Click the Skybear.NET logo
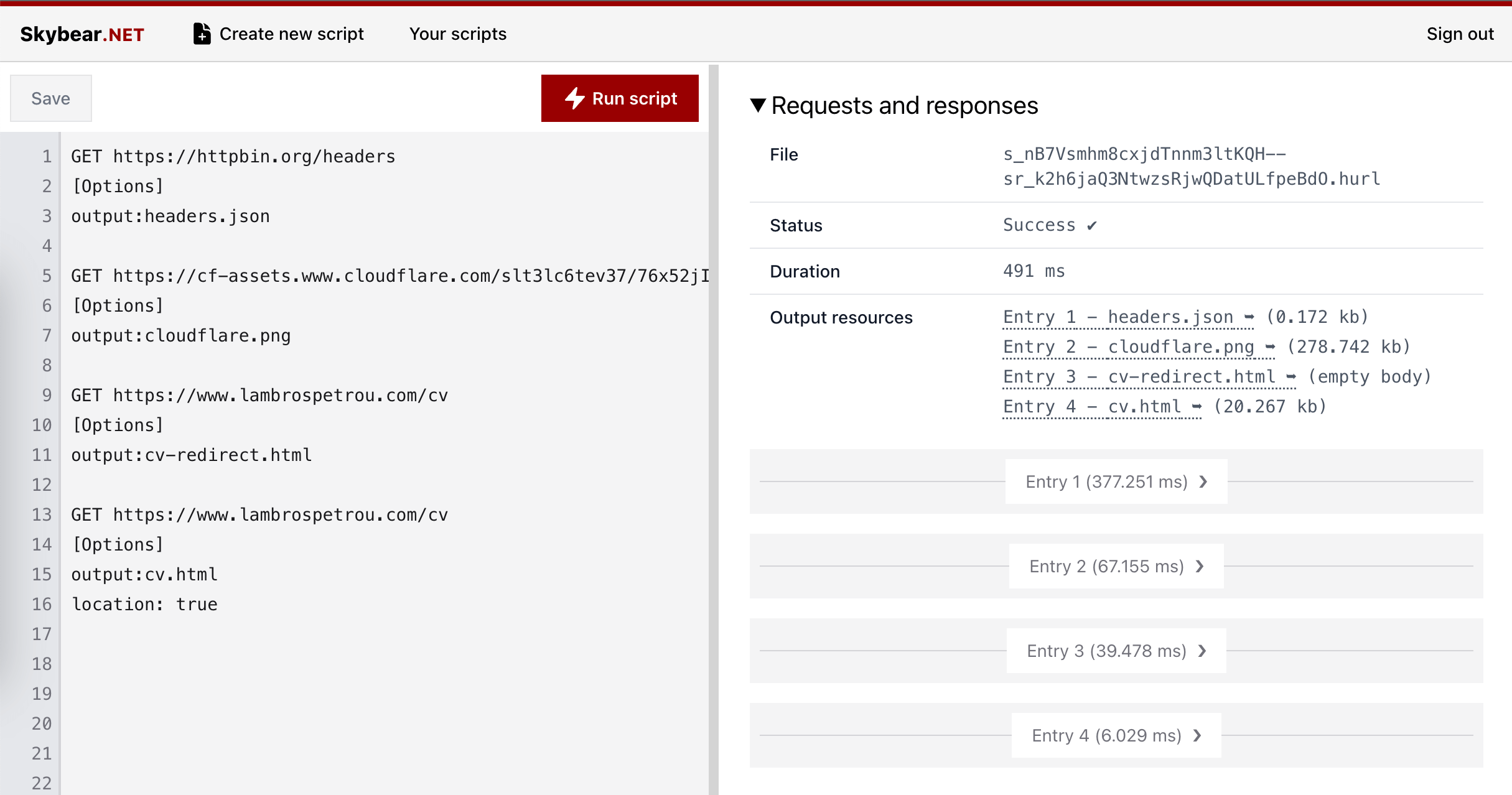 tap(82, 34)
